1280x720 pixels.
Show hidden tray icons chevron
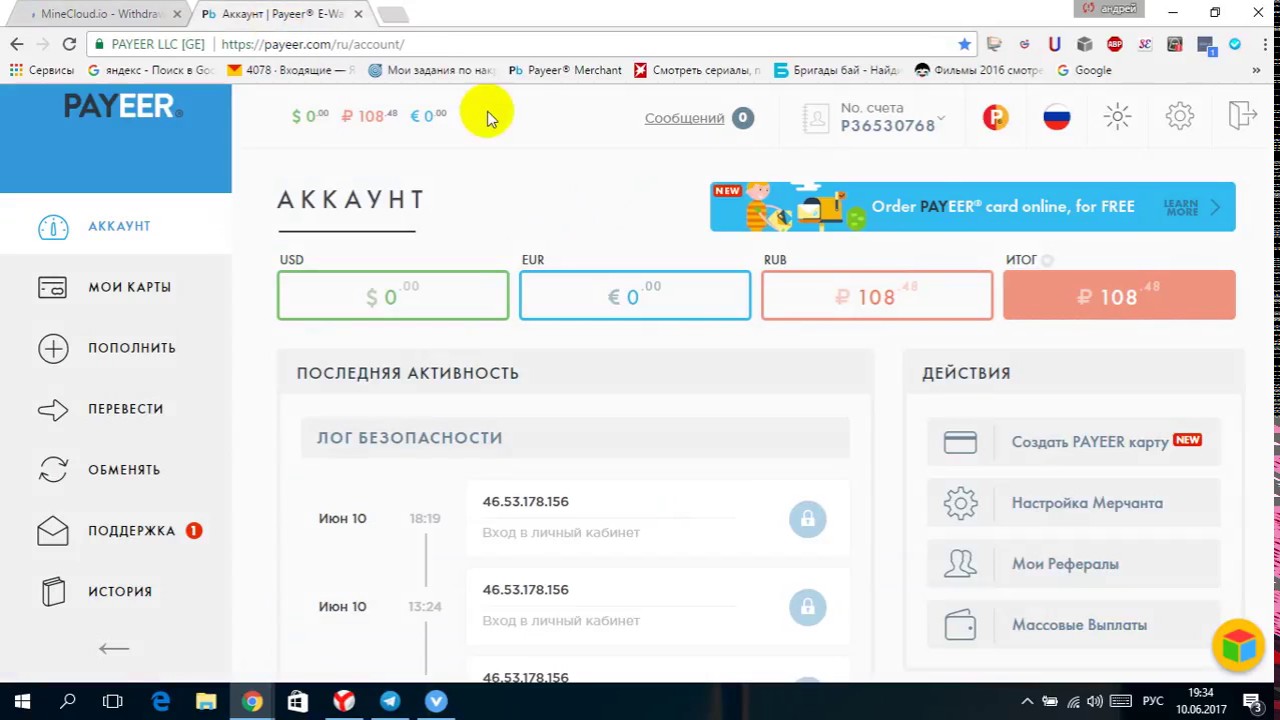1027,702
